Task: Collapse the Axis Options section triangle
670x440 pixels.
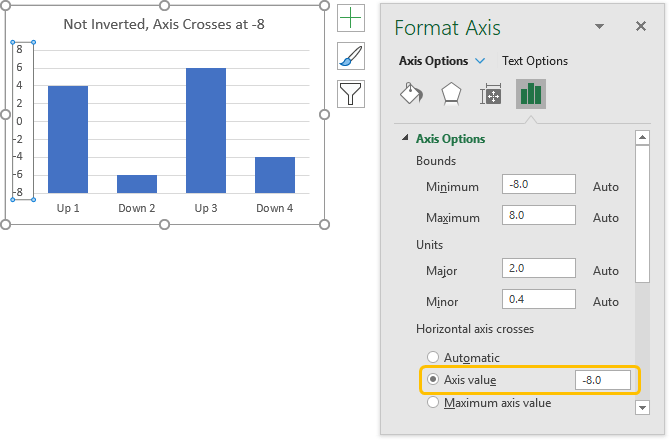Action: (405, 139)
